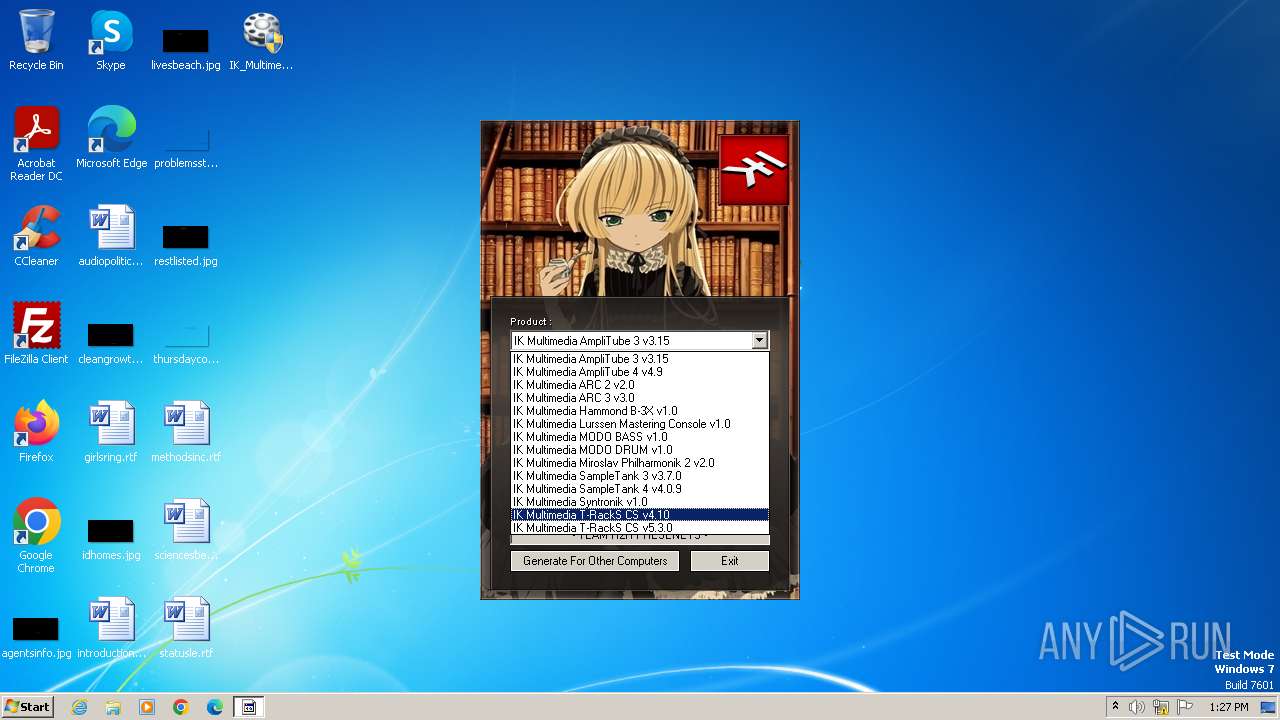Click the 1:27 PM taskbar clock

coord(1229,707)
